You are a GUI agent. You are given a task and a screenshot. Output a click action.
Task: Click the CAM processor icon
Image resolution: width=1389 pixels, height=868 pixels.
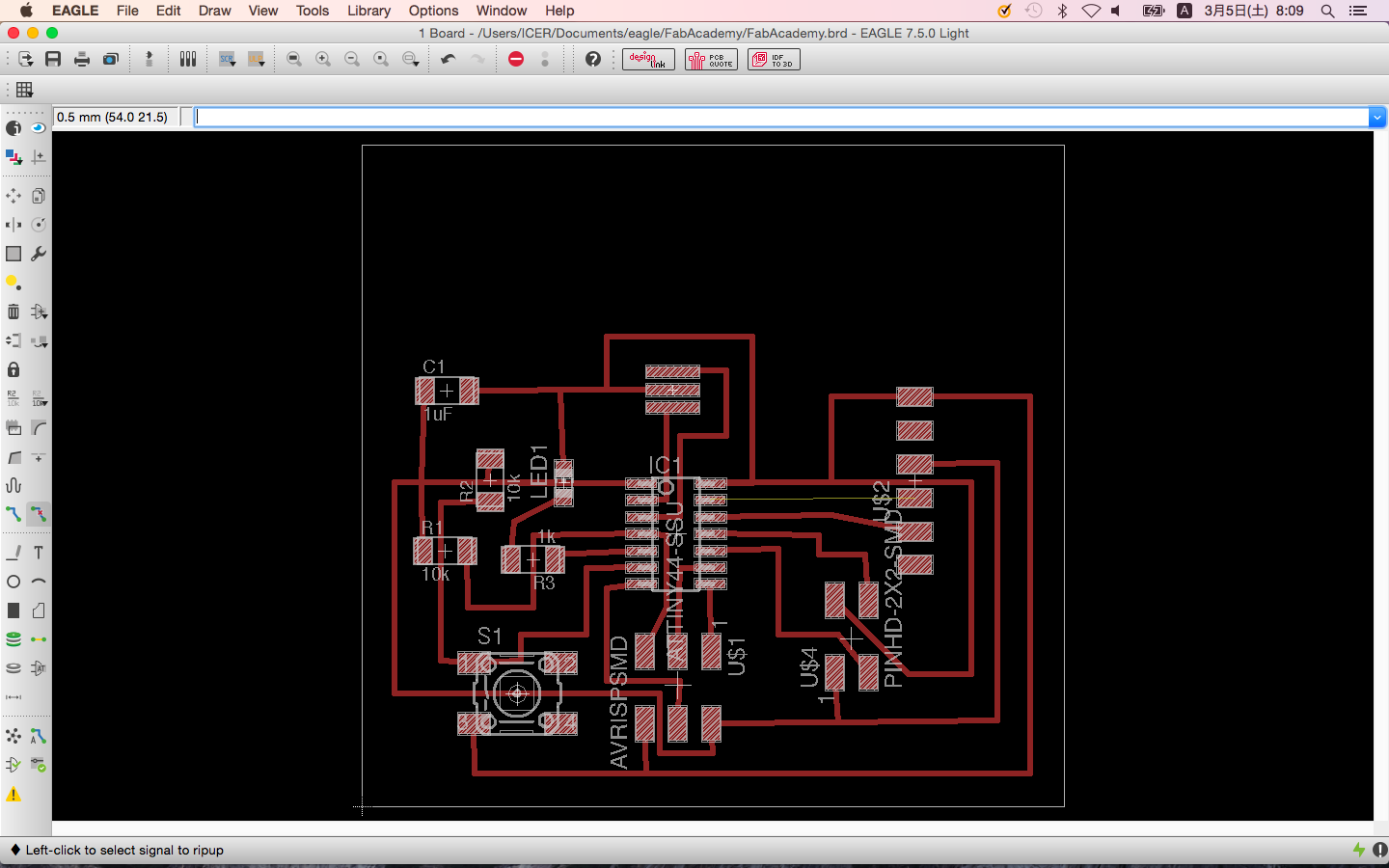[111, 59]
